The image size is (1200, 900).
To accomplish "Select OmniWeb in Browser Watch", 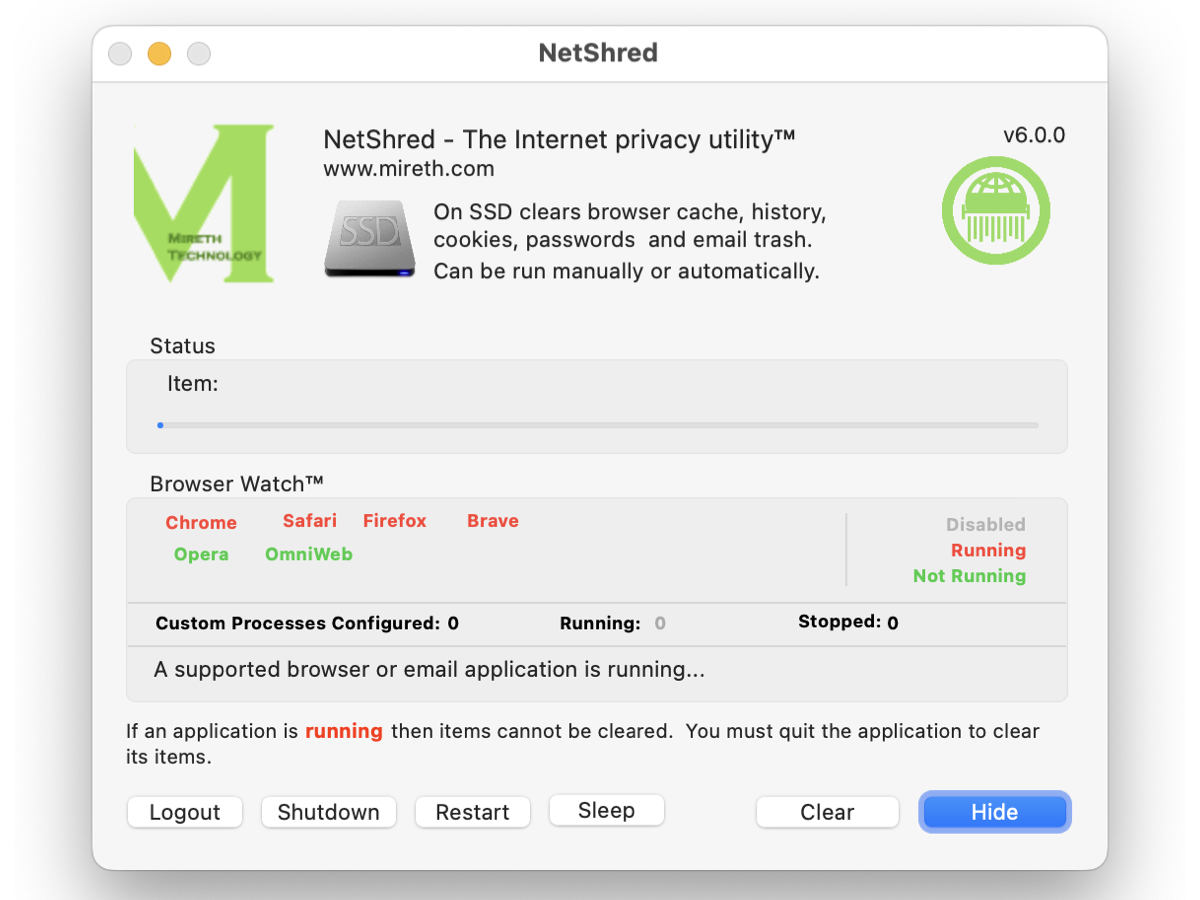I will coord(309,554).
